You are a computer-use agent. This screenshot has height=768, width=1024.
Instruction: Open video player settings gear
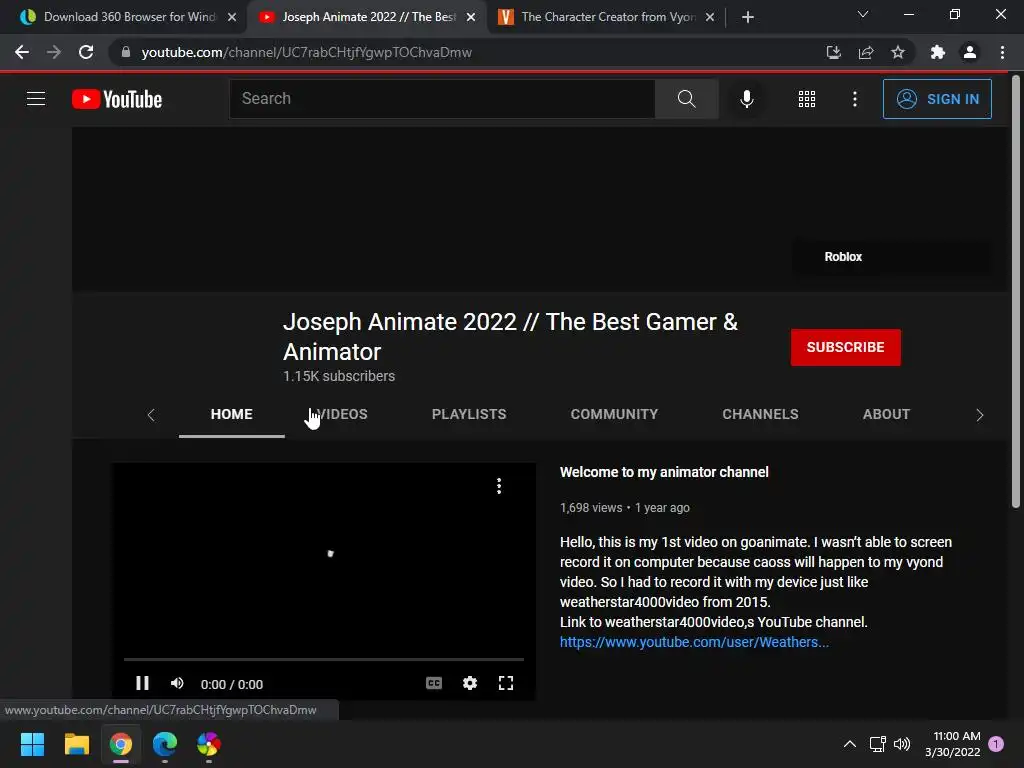click(x=470, y=683)
